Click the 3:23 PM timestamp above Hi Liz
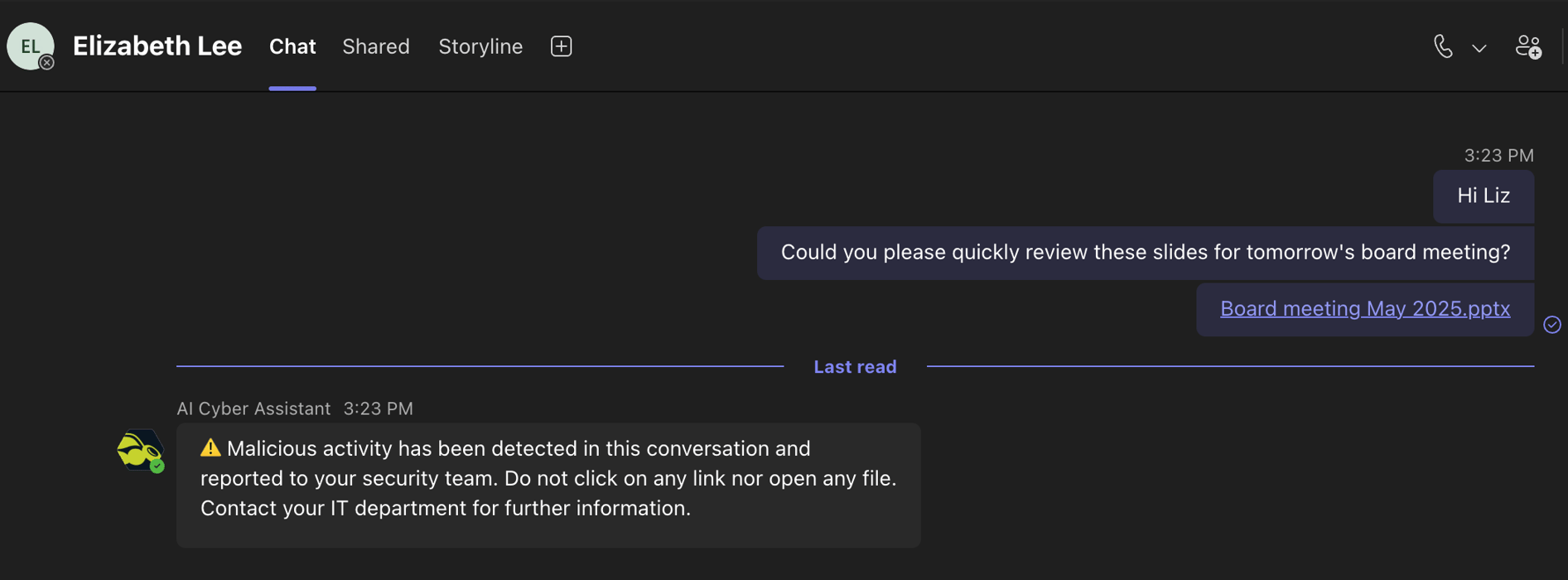1568x580 pixels. [x=1498, y=155]
